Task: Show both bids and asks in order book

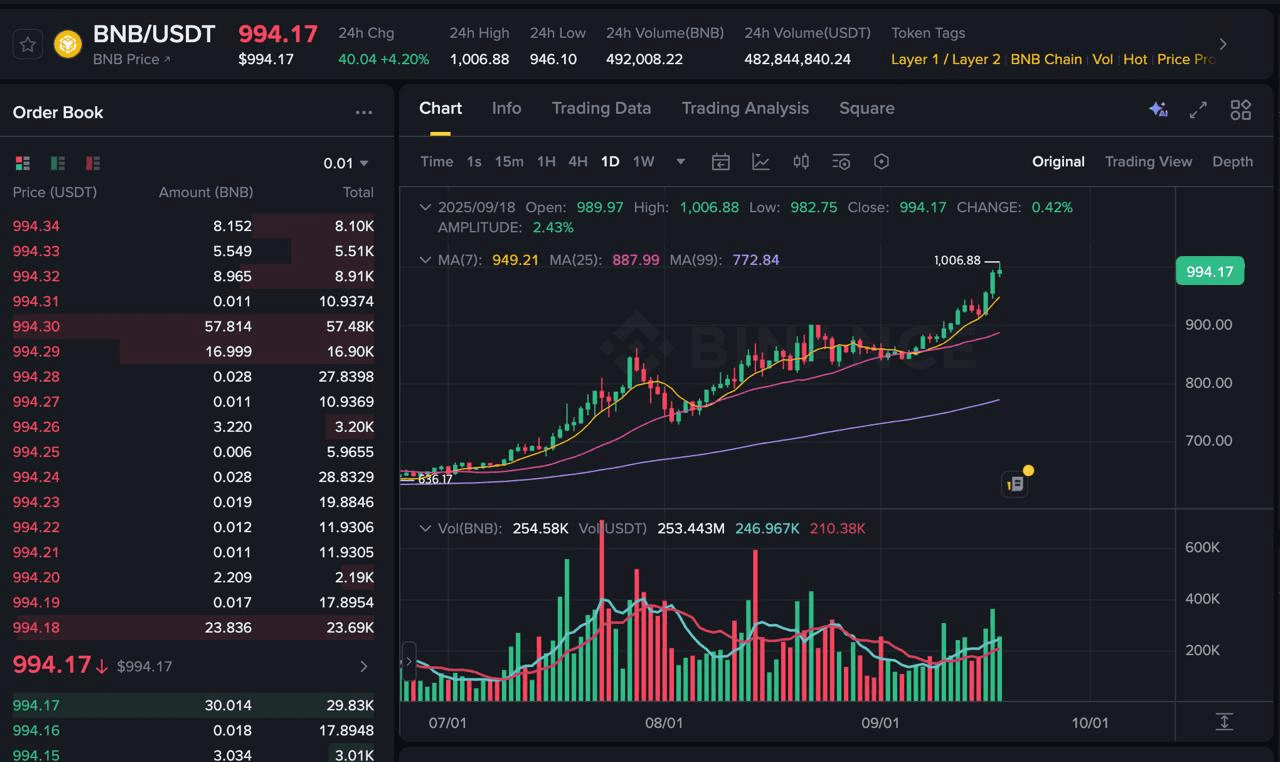Action: coord(23,163)
